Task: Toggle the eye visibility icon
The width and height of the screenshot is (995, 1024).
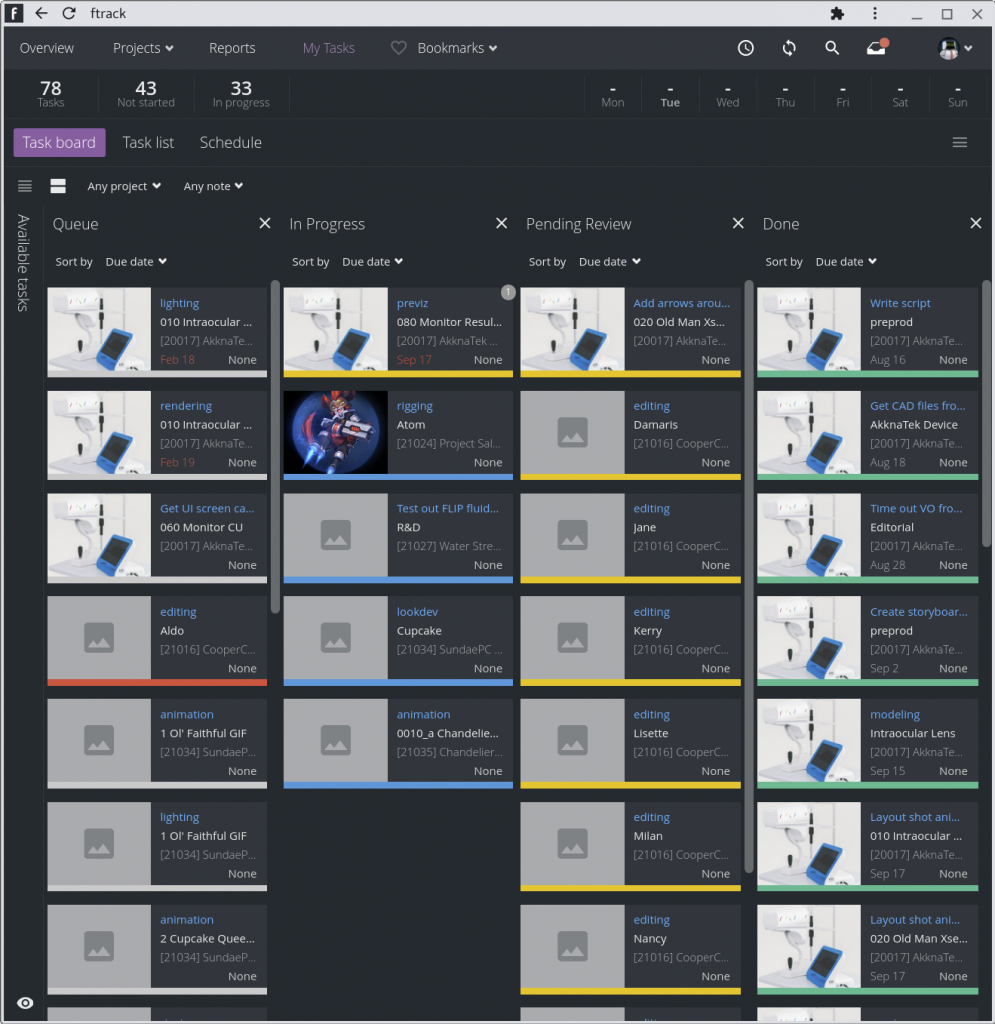Action: 25,1003
